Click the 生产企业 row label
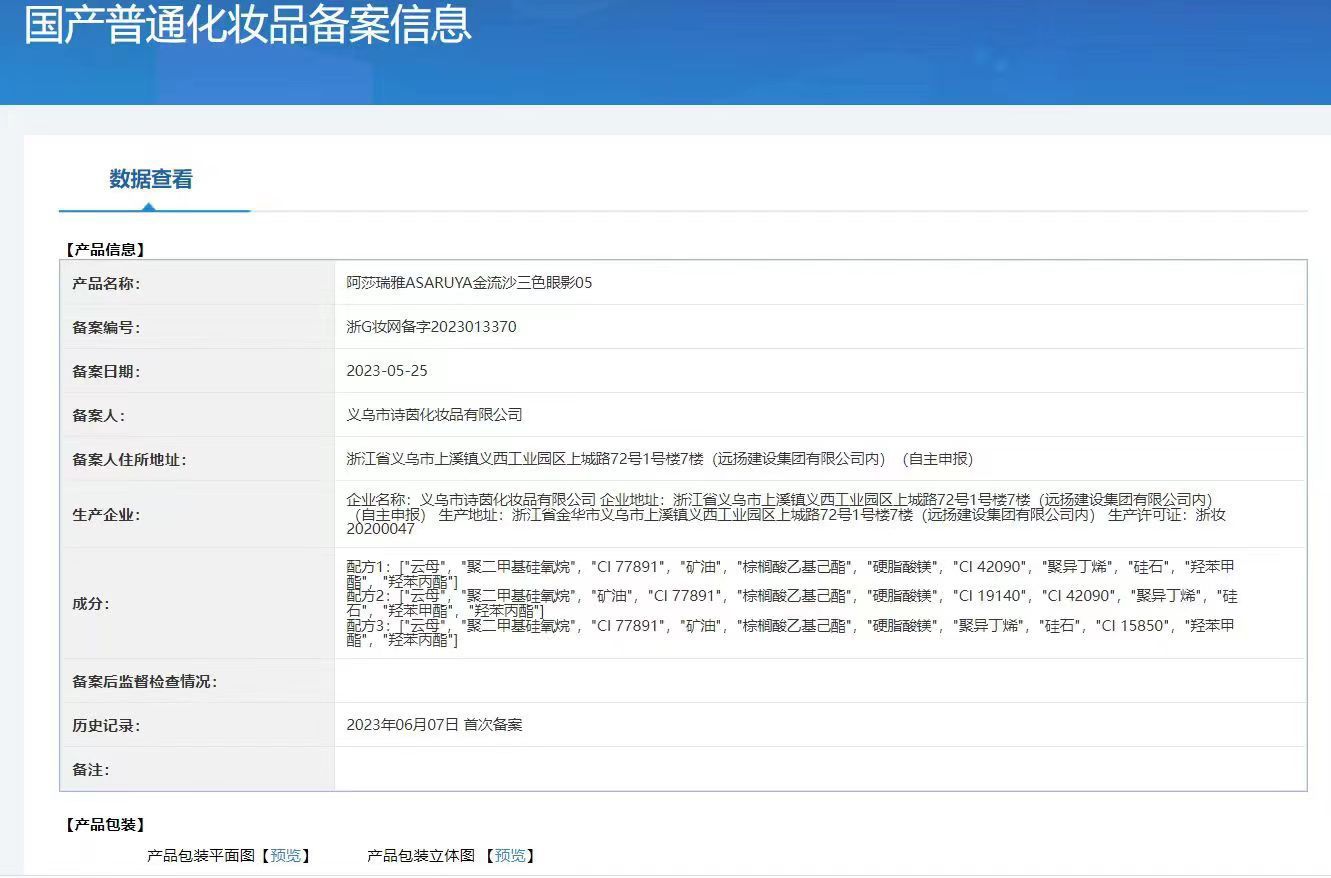Screen dimensions: 1331x878 click(x=106, y=515)
